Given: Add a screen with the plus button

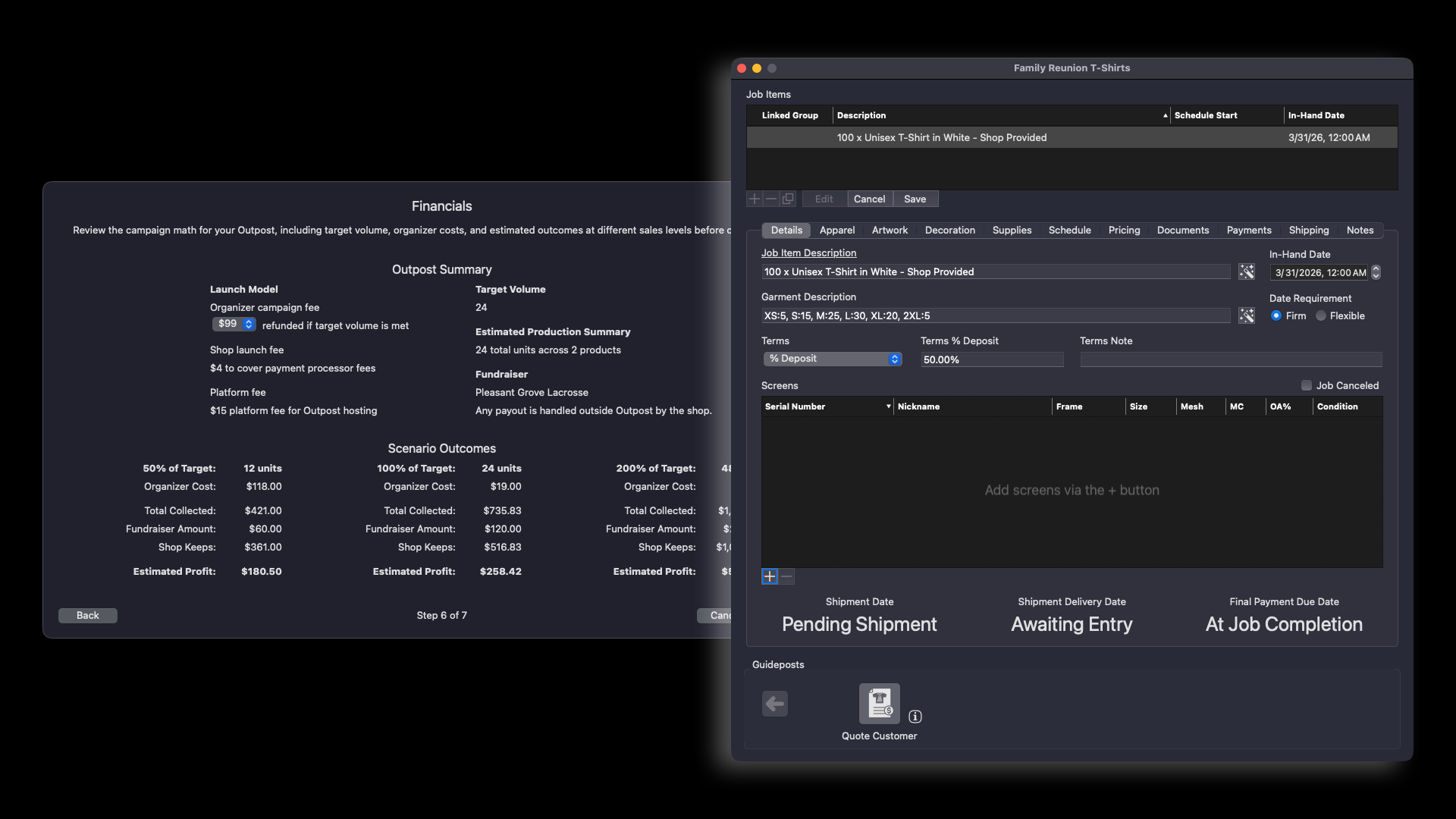Looking at the screenshot, I should click(x=769, y=576).
